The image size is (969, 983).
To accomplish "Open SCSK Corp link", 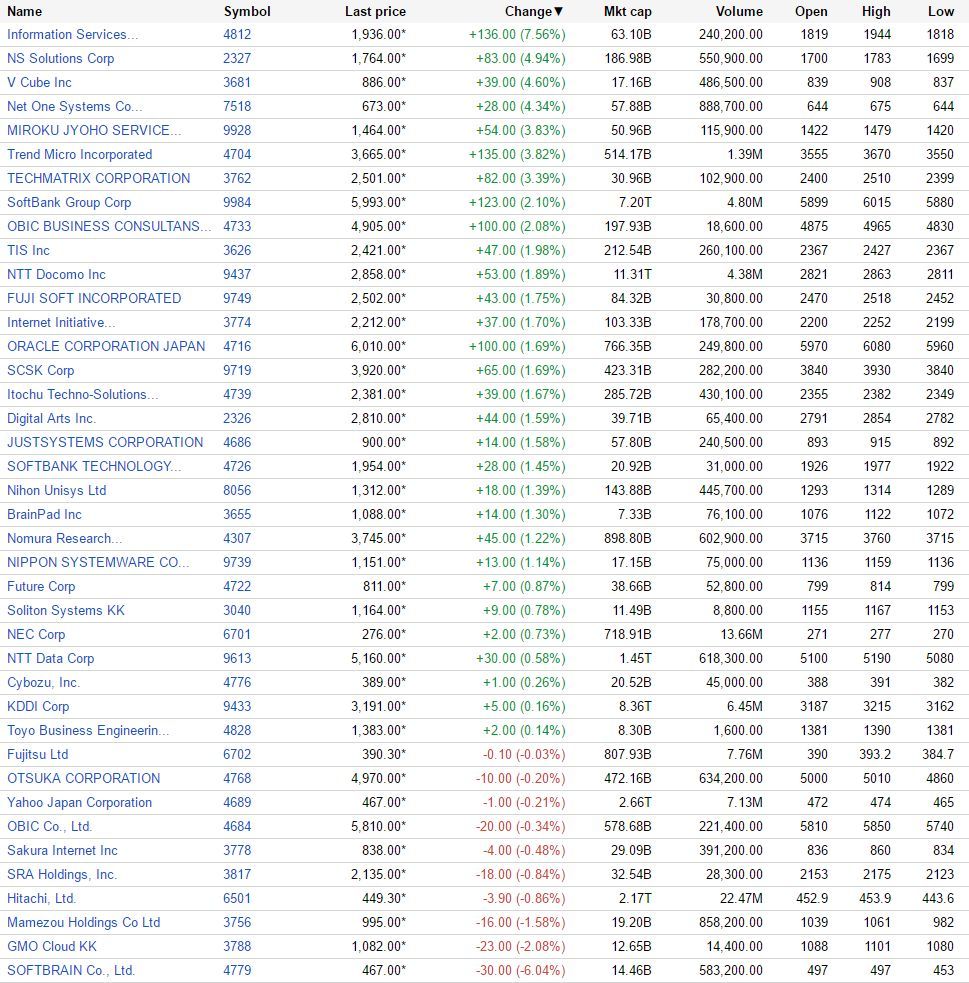I will [41, 371].
